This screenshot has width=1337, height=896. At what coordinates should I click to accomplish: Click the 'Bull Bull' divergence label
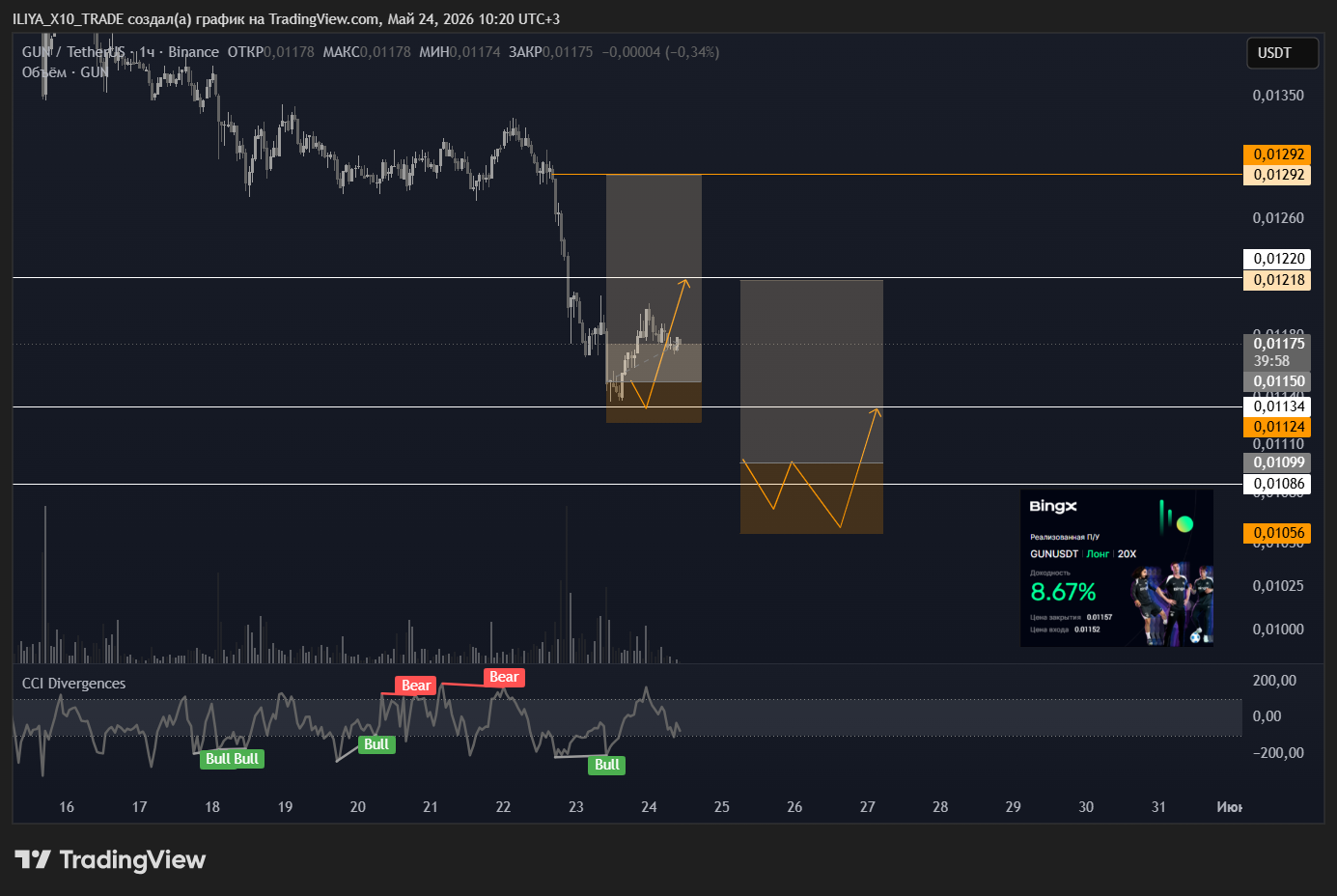[233, 759]
